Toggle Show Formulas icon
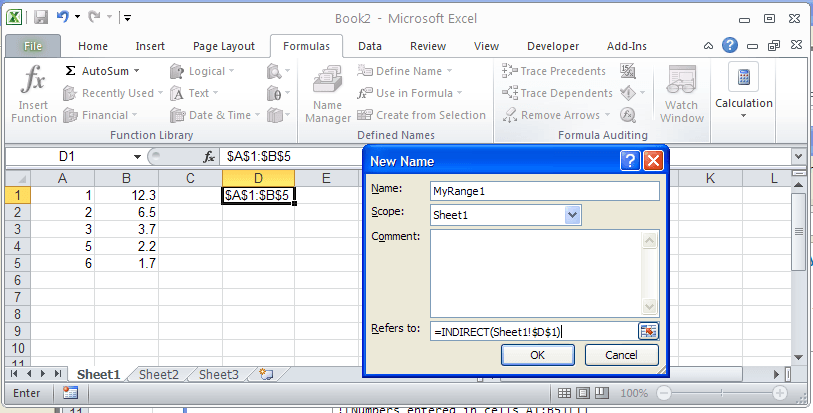 click(628, 71)
